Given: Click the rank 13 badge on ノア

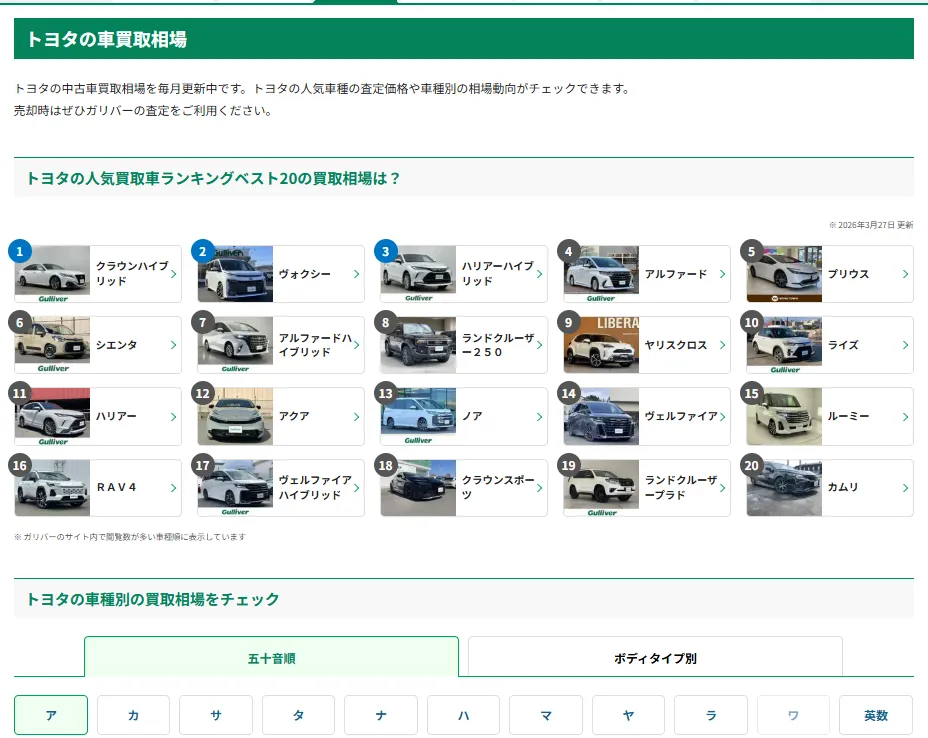Looking at the screenshot, I should tap(385, 394).
